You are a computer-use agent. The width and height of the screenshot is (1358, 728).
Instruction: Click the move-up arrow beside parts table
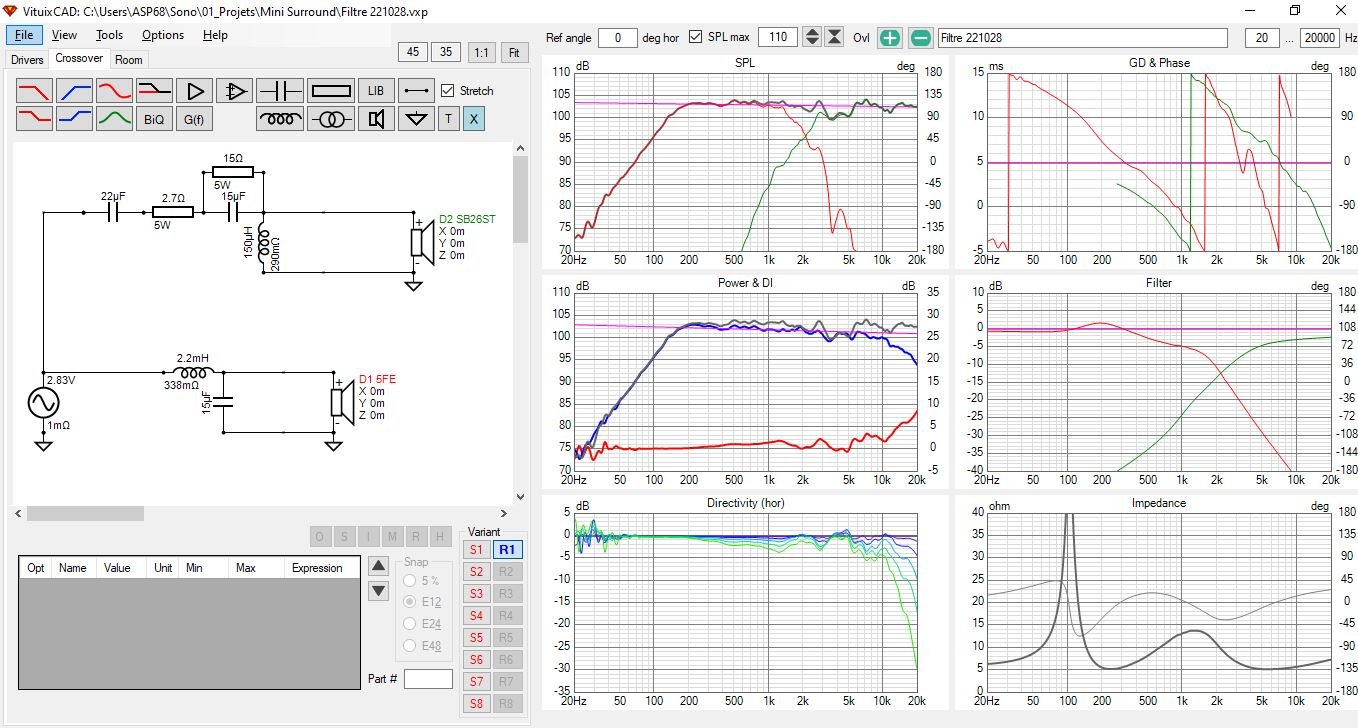[x=378, y=565]
